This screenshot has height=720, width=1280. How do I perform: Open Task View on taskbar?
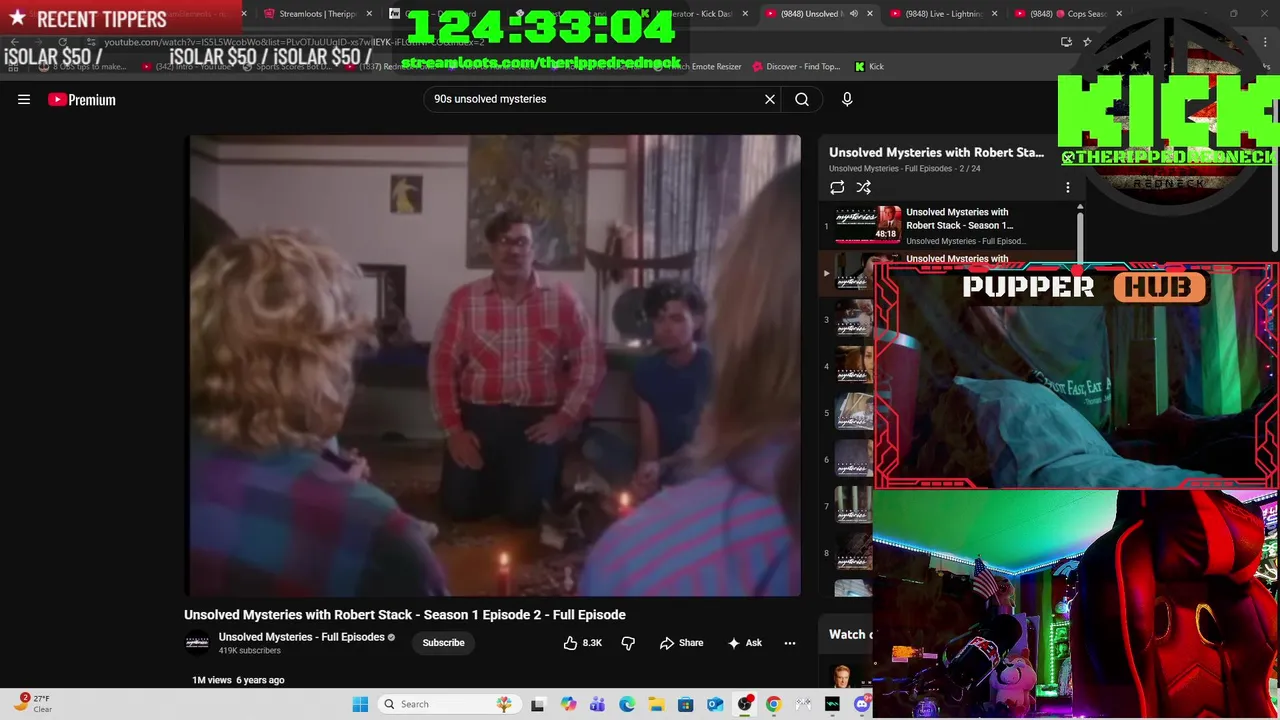537,704
